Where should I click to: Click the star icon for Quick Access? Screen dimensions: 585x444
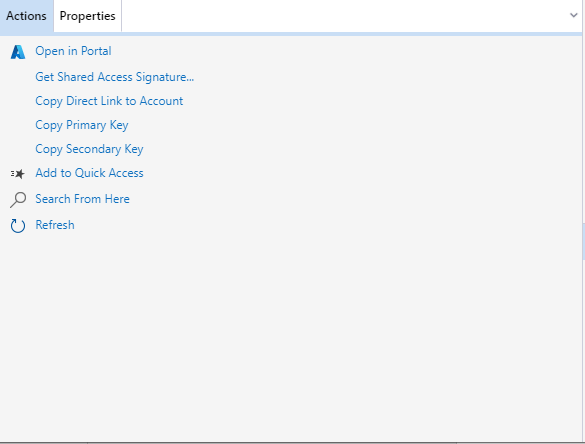coord(18,173)
